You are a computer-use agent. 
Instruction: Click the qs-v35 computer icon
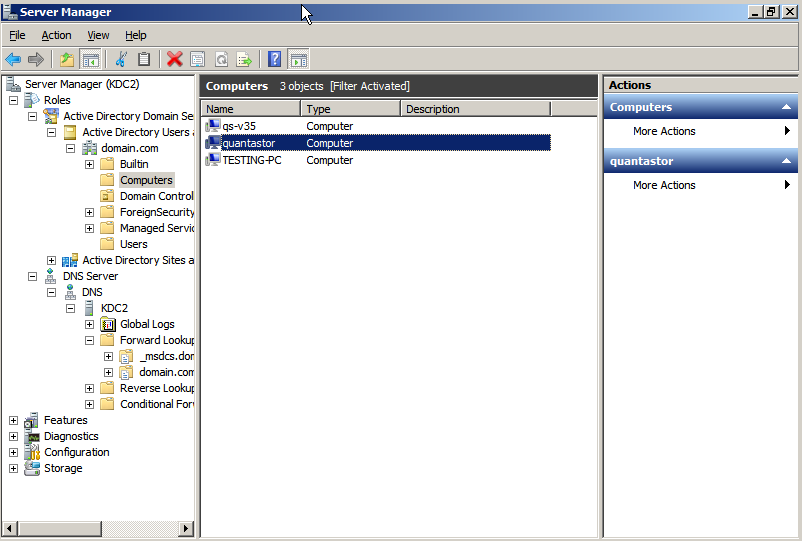(212, 126)
